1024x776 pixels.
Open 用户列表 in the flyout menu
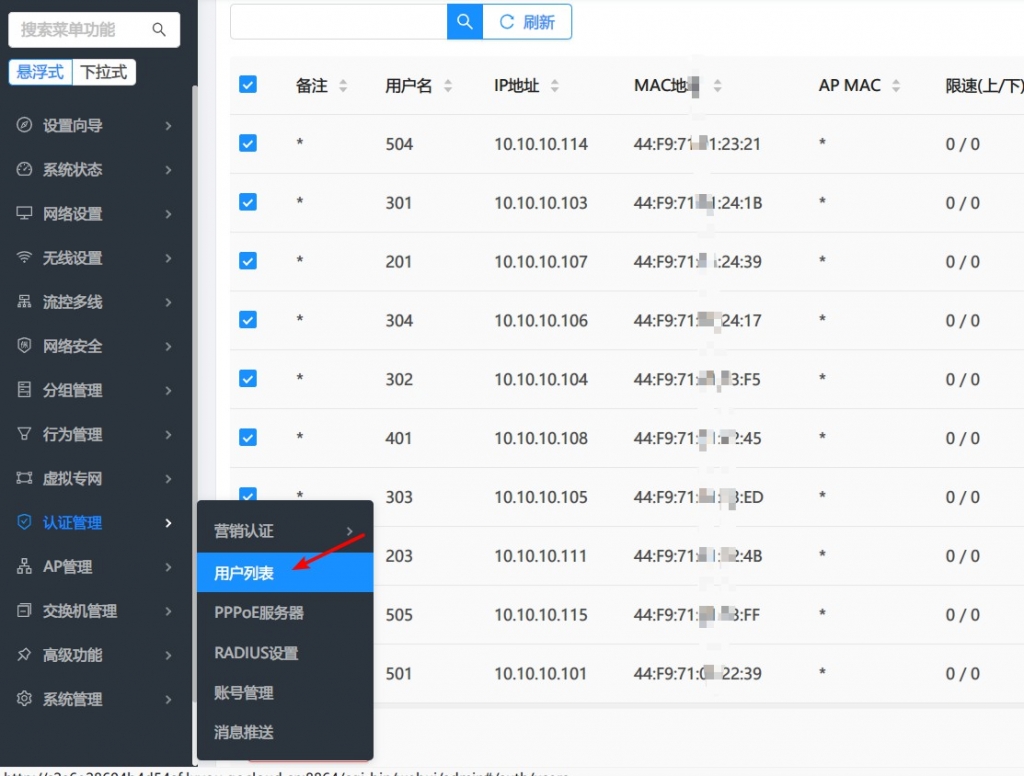244,573
